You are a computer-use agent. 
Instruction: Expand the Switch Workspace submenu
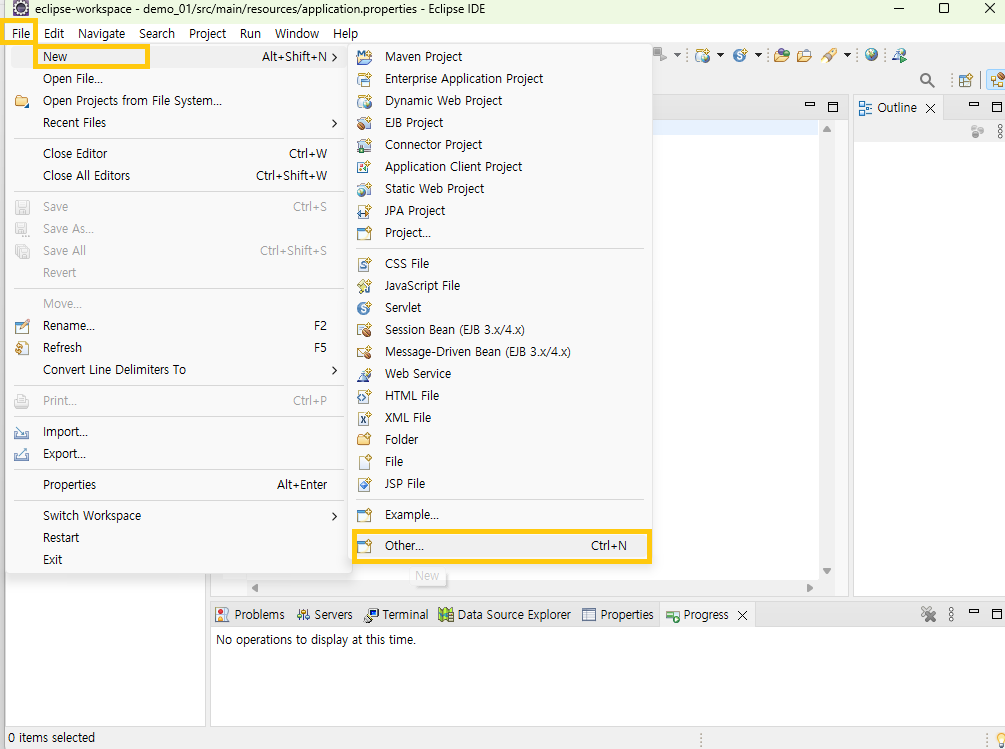[x=178, y=516]
